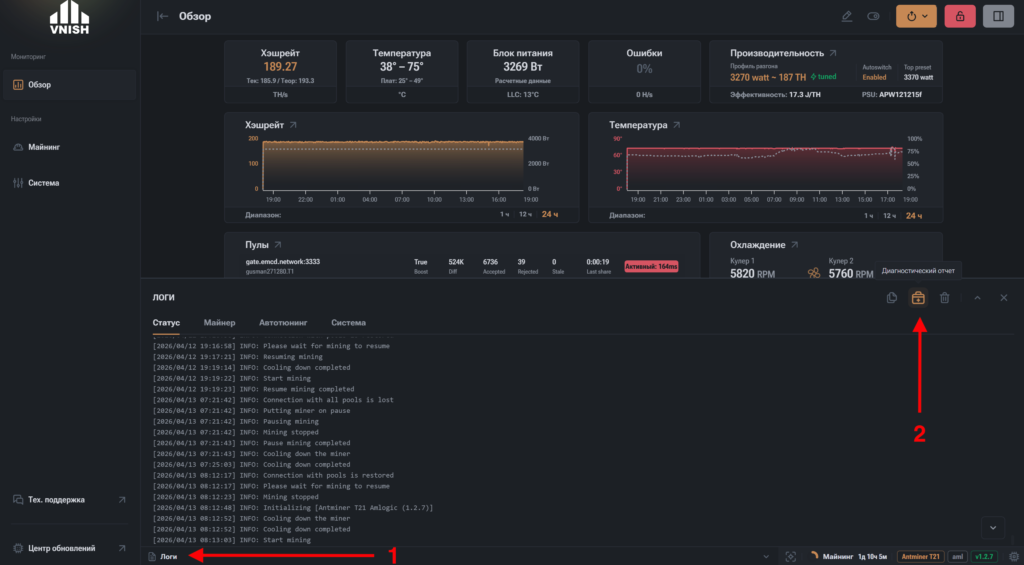Viewport: 1024px width, 565px height.
Task: Open Хэшрейт chart expand arrow
Action: pyautogui.click(x=293, y=125)
